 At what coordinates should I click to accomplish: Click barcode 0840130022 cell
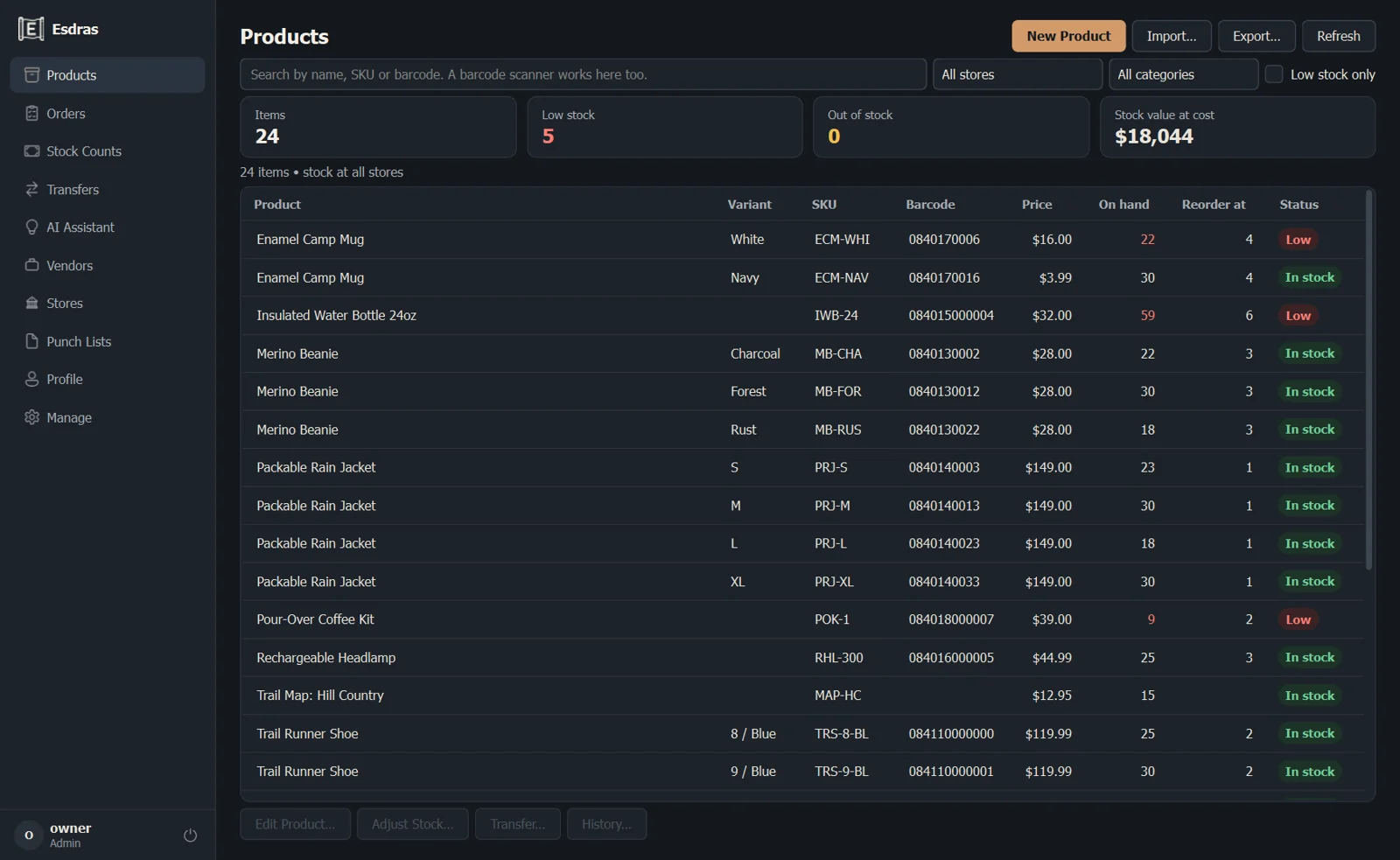pyautogui.click(x=944, y=430)
